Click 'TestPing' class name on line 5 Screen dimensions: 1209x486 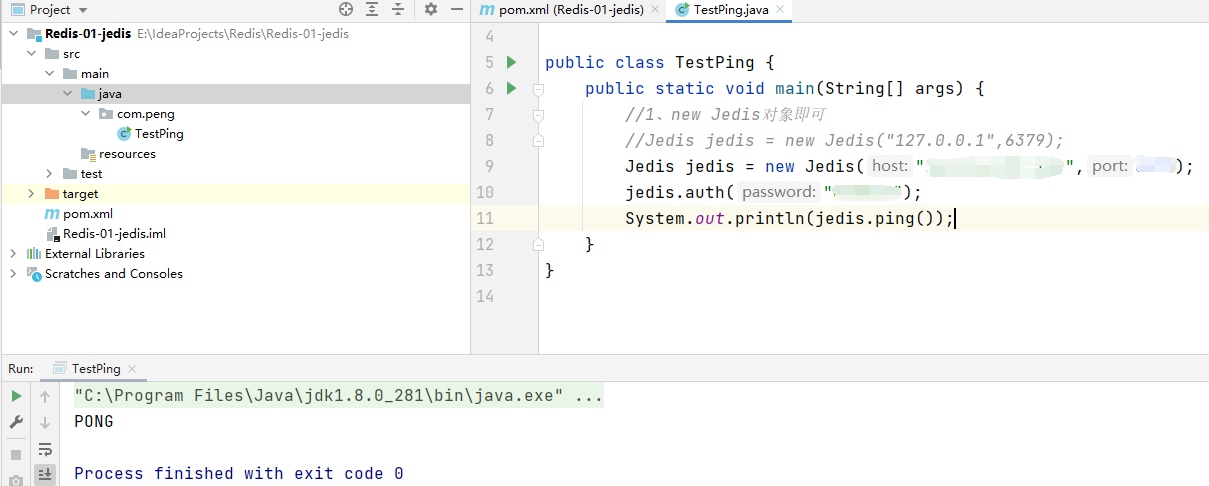point(715,62)
